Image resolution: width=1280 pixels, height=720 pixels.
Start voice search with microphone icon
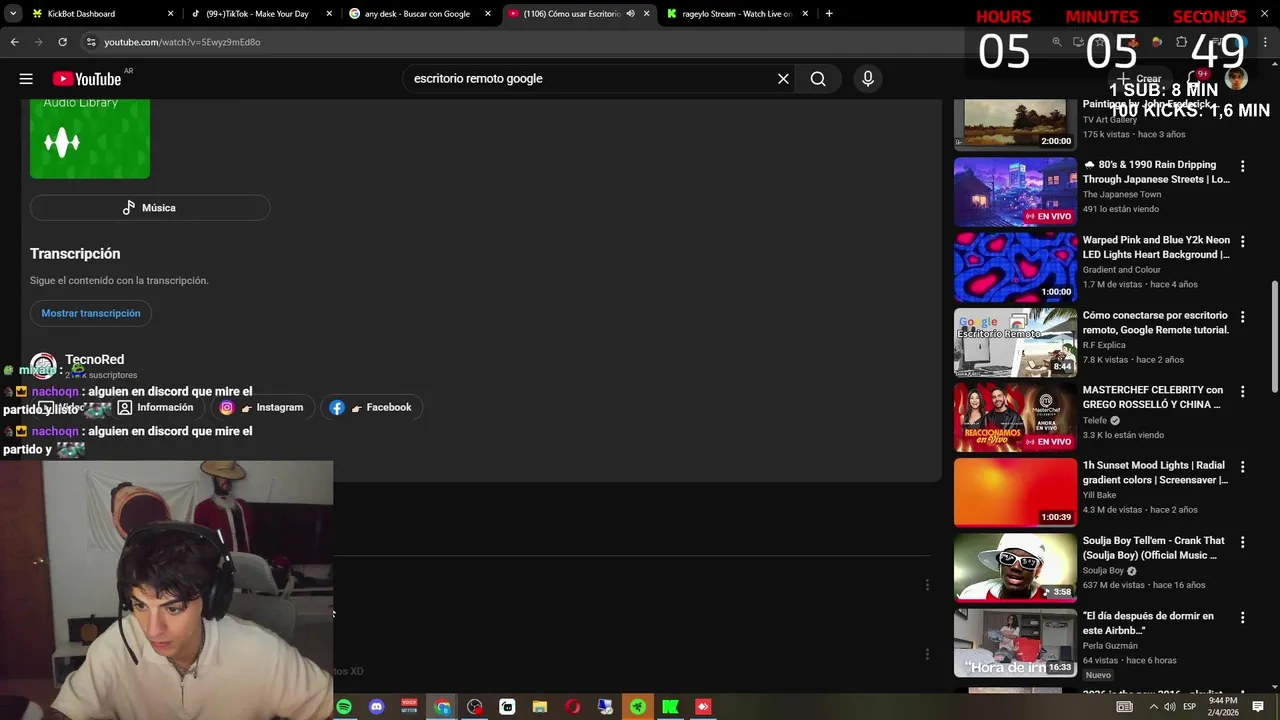(x=867, y=79)
